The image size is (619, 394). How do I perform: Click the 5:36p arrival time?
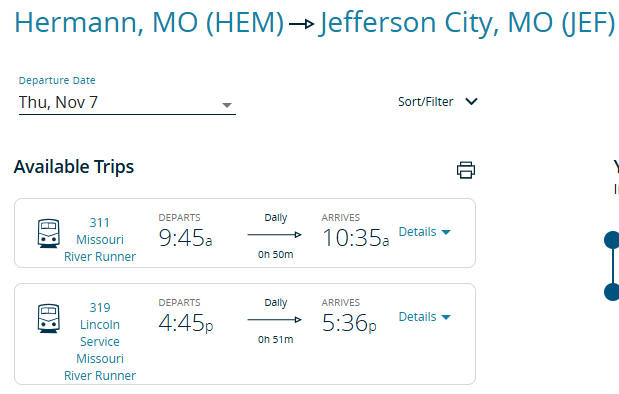(x=349, y=323)
